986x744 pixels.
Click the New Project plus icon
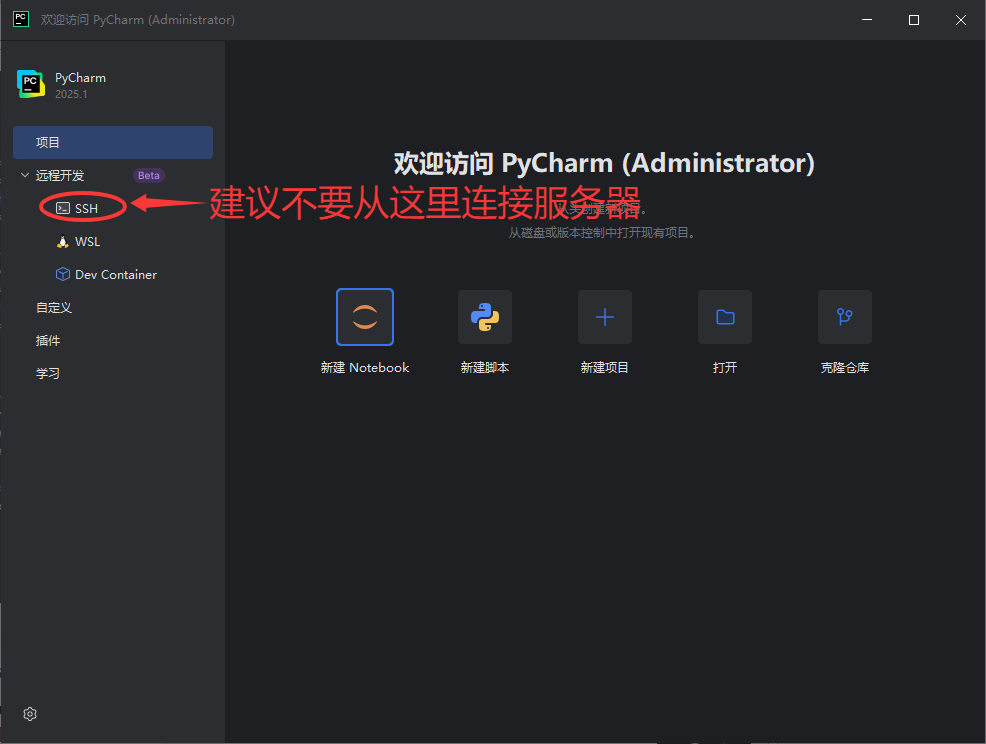(605, 317)
